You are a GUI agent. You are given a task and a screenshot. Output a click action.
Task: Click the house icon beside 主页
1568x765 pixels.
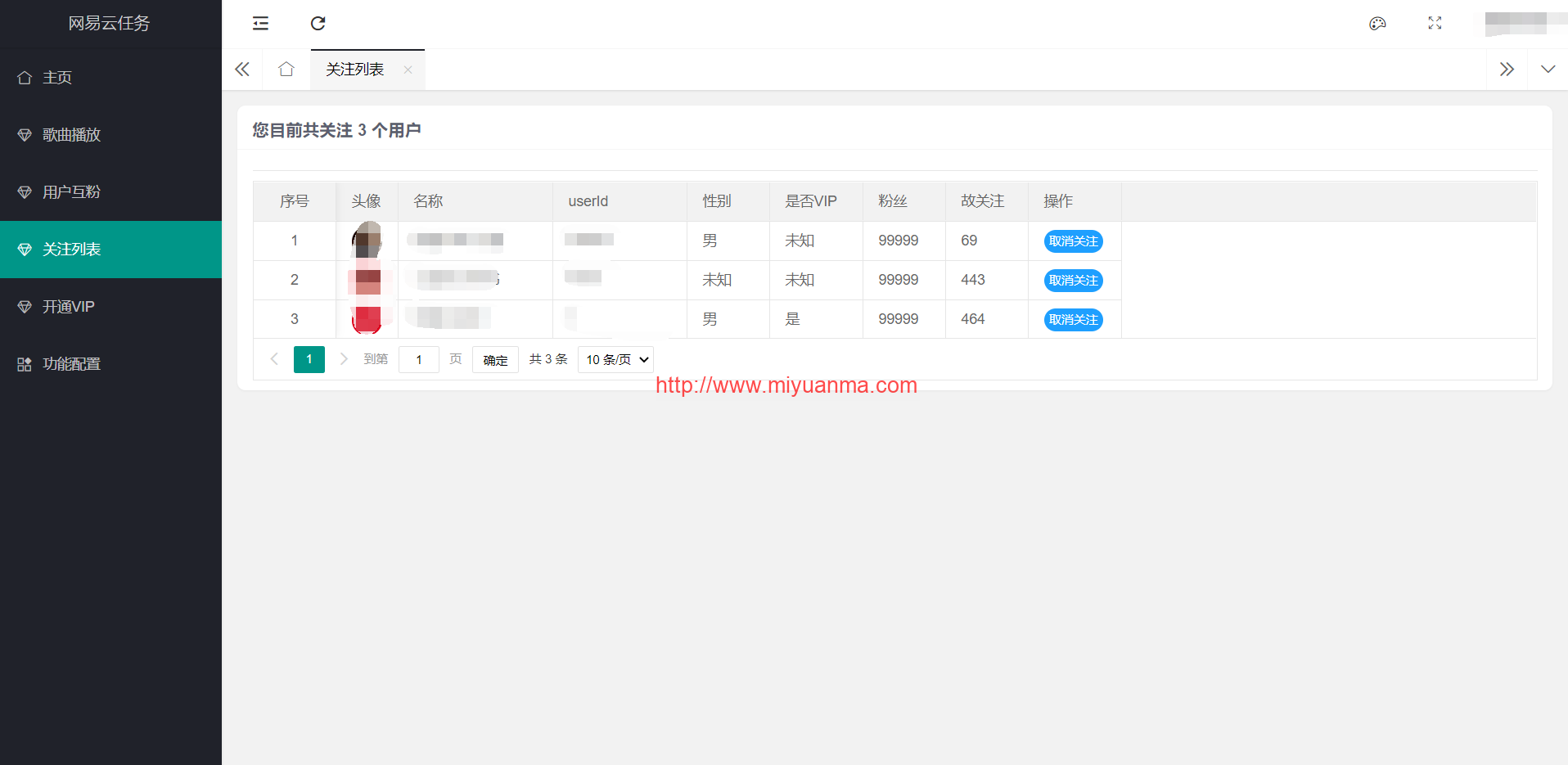pos(25,78)
